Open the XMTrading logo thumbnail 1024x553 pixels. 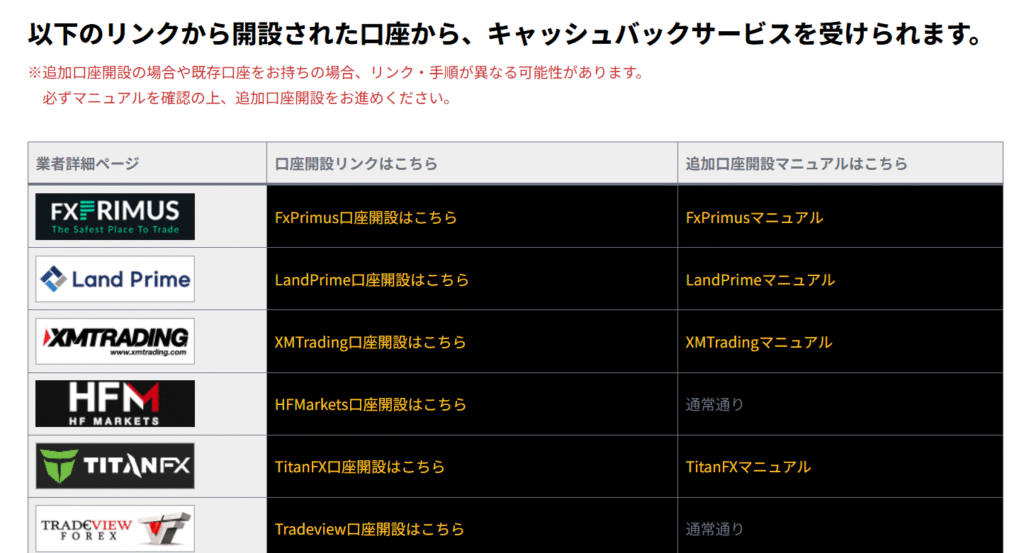(115, 341)
